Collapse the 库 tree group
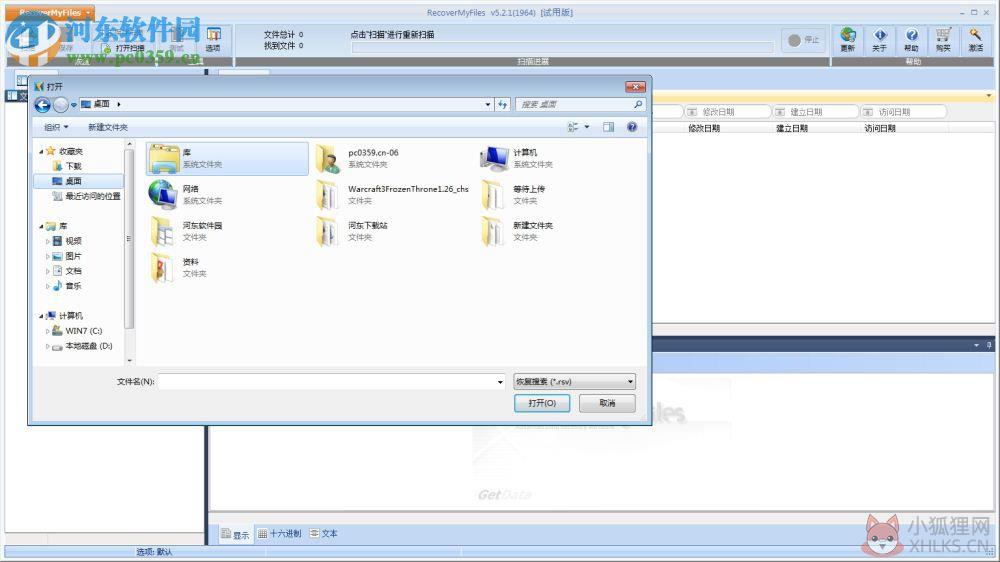 click(41, 226)
